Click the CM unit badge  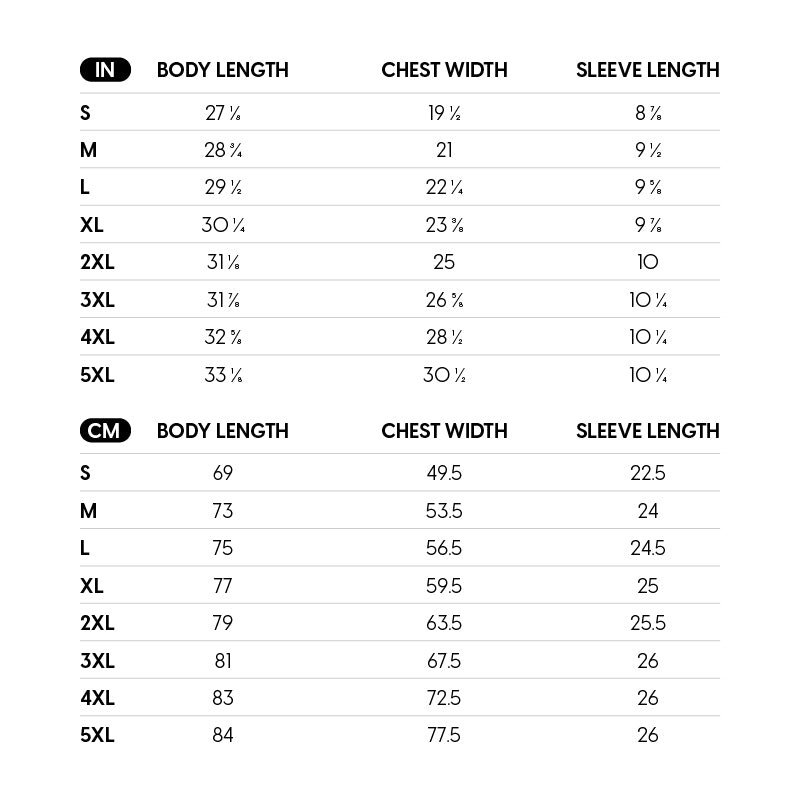[x=105, y=431]
